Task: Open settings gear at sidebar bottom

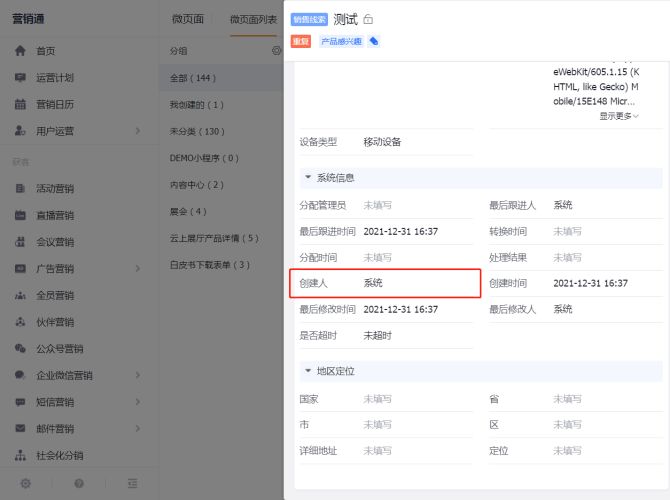Action: tap(25, 483)
